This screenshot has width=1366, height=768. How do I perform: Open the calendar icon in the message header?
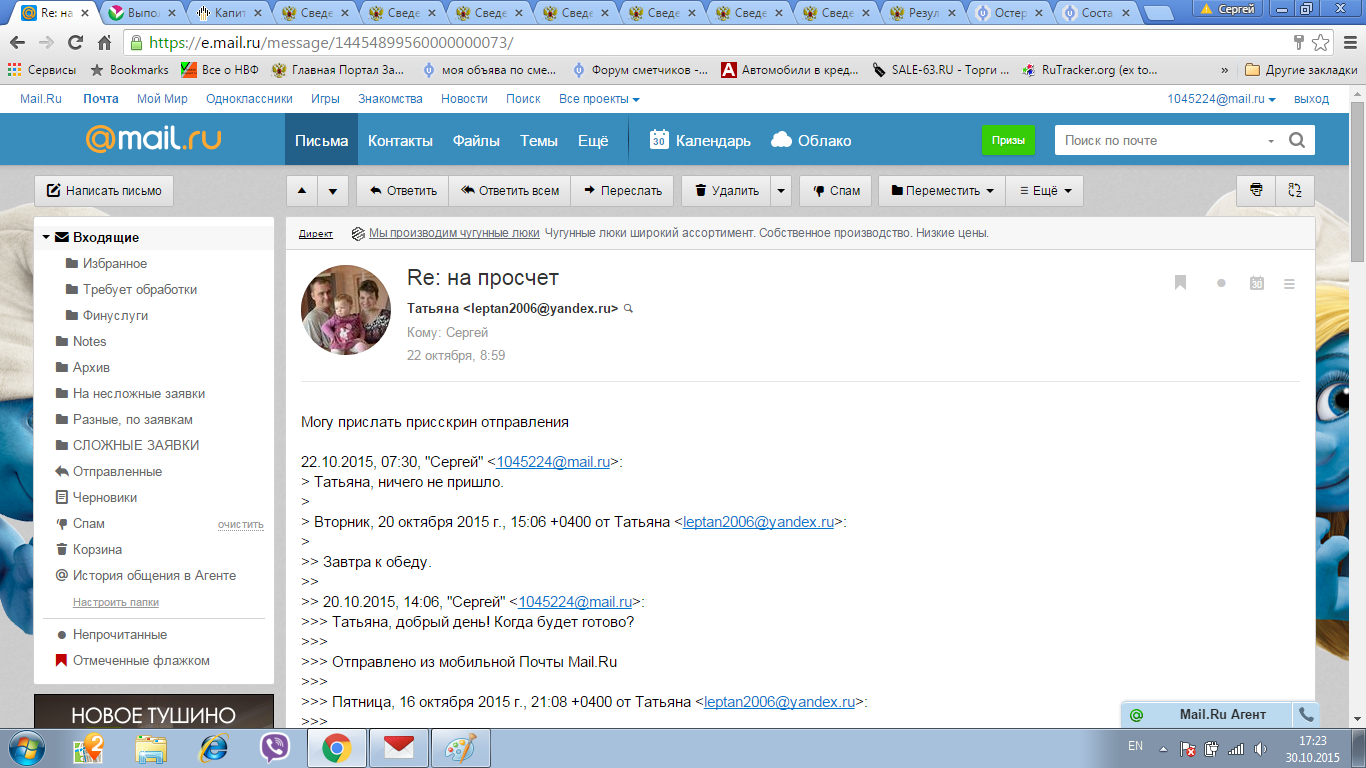pyautogui.click(x=1257, y=284)
